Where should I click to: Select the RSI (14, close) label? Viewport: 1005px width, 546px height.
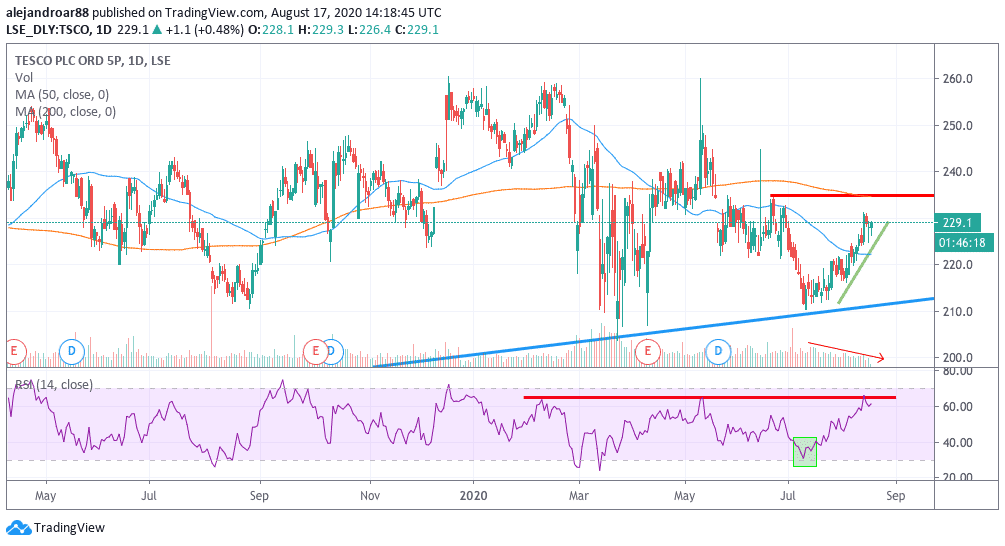[x=54, y=385]
